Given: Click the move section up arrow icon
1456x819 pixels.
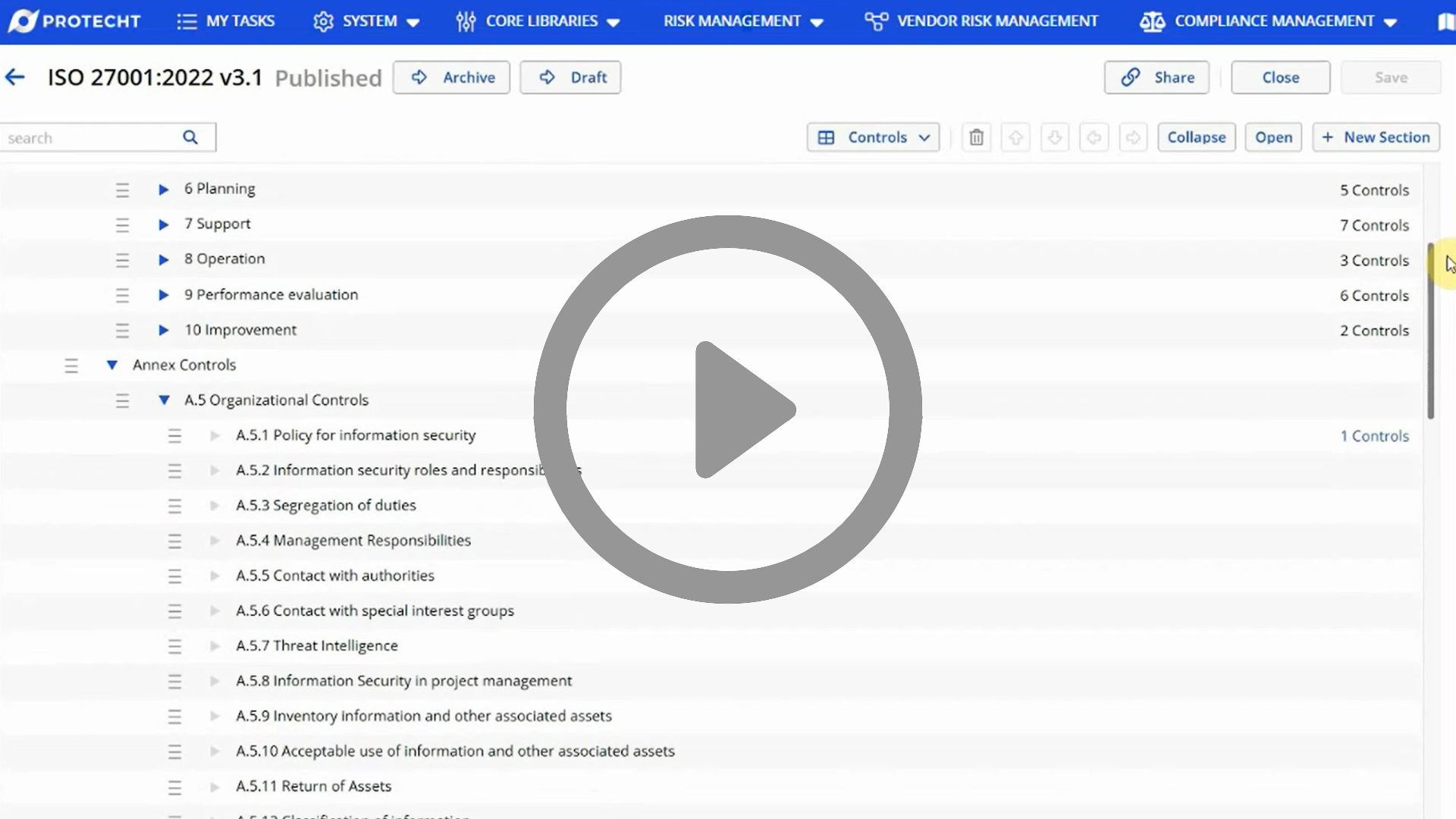Looking at the screenshot, I should 1015,137.
